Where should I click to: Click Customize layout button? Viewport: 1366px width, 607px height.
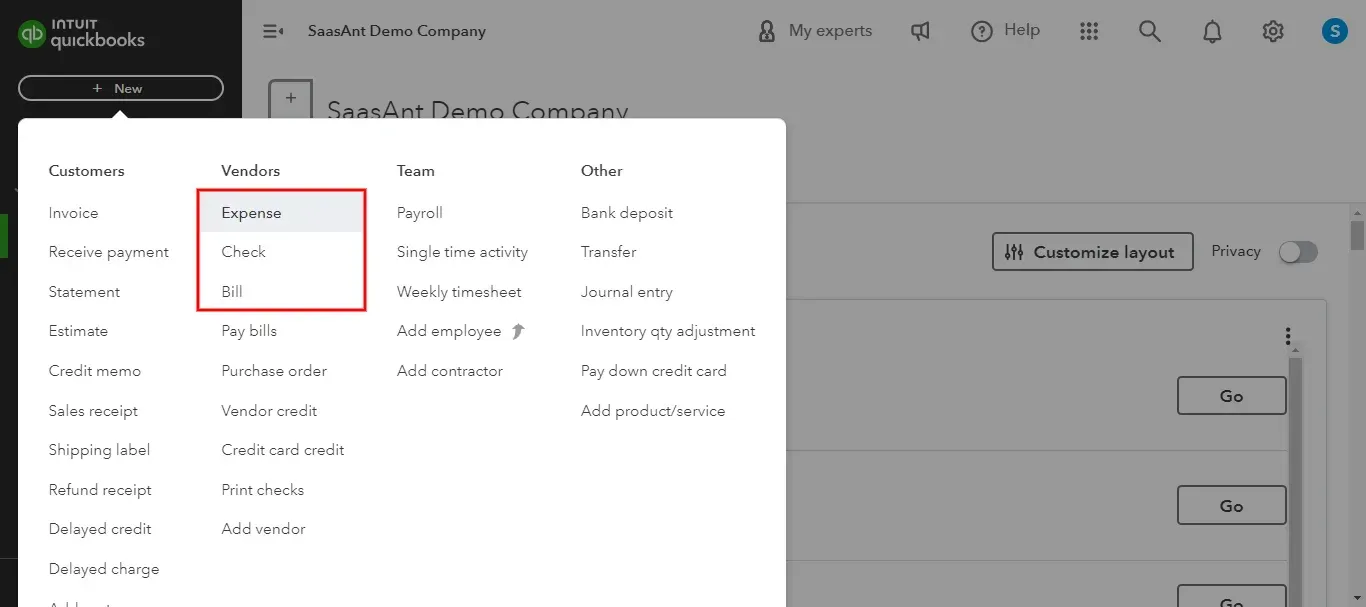(1092, 252)
